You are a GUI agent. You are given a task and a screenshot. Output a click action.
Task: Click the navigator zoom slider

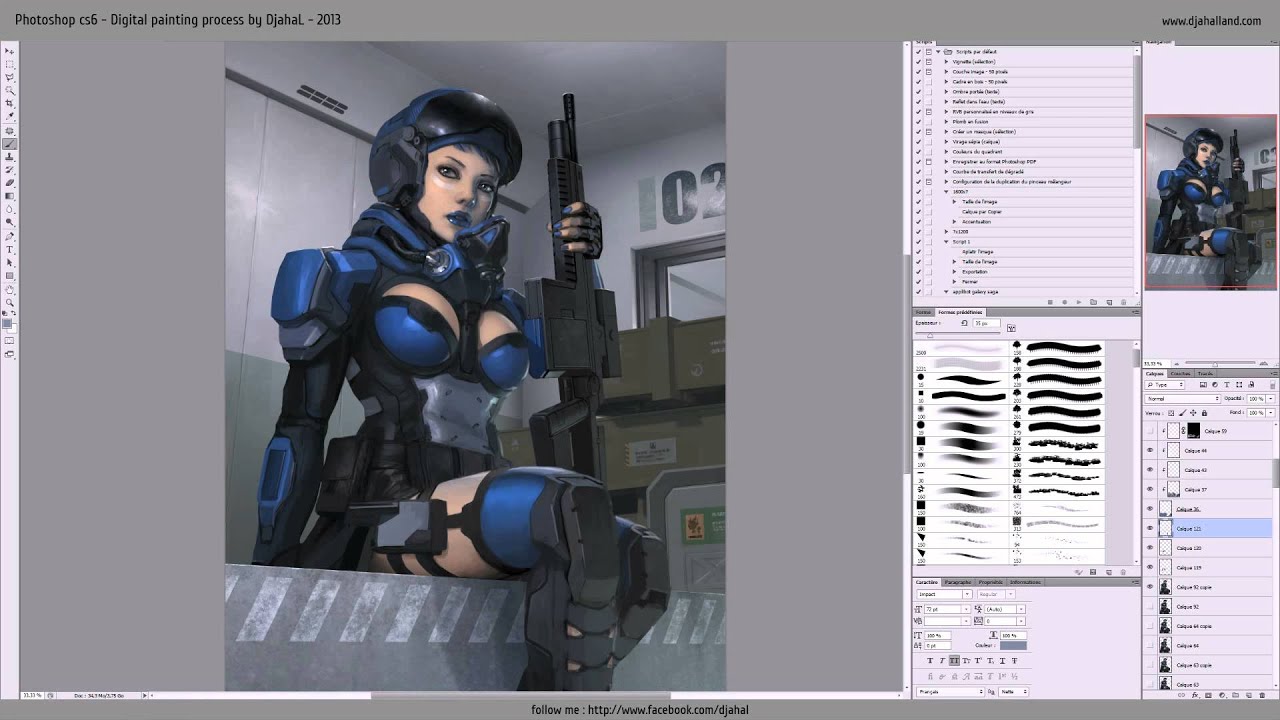pos(1214,363)
